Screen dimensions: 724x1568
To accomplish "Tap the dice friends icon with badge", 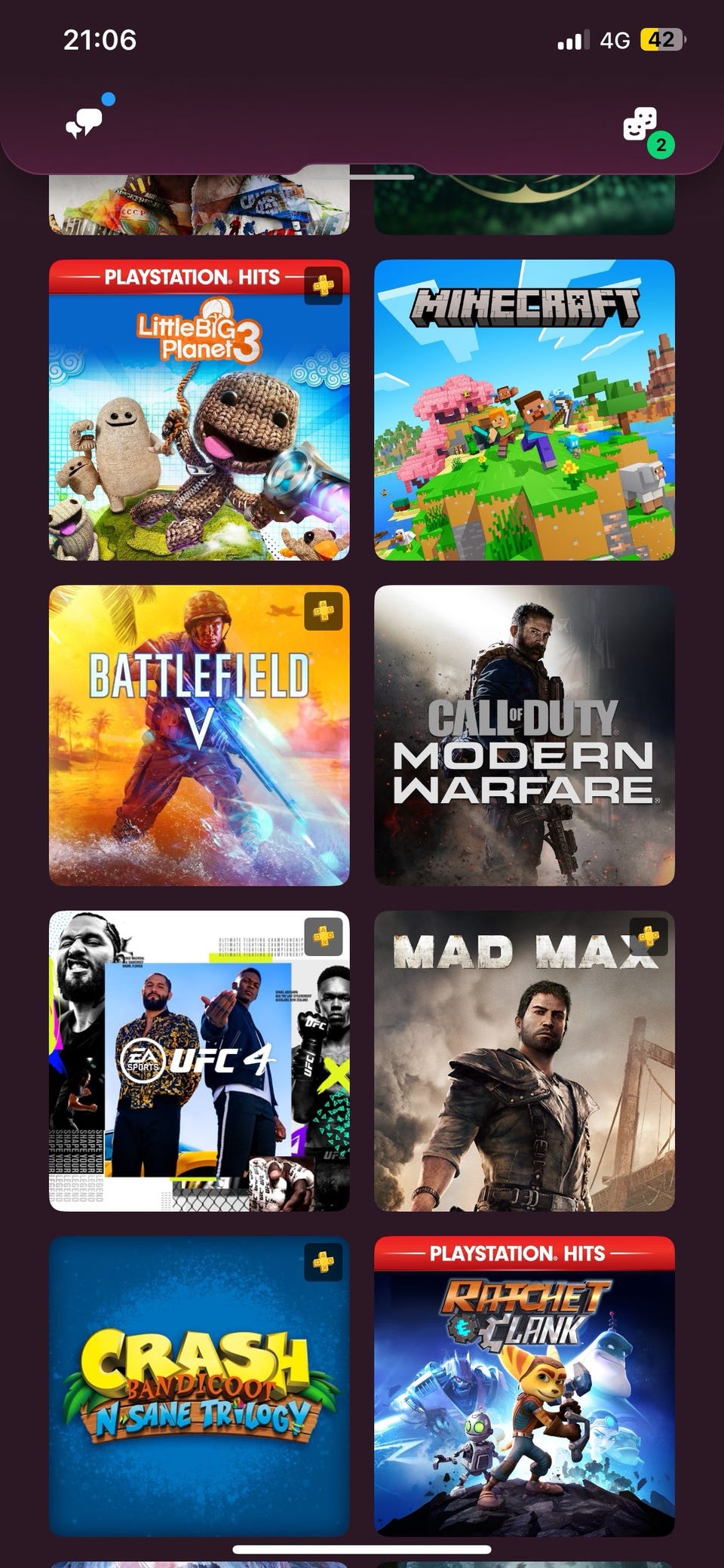I will click(x=640, y=125).
